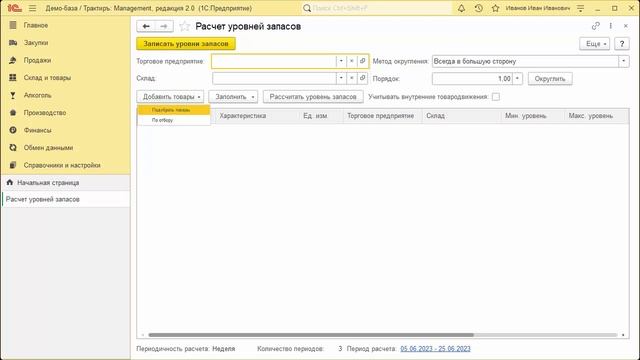Choose По отбору menu entry
The height and width of the screenshot is (360, 640).
[173, 120]
